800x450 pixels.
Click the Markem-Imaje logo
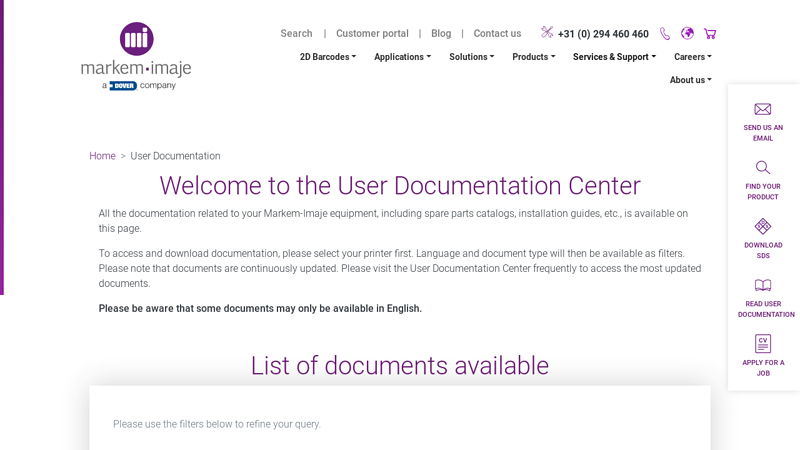(136, 56)
